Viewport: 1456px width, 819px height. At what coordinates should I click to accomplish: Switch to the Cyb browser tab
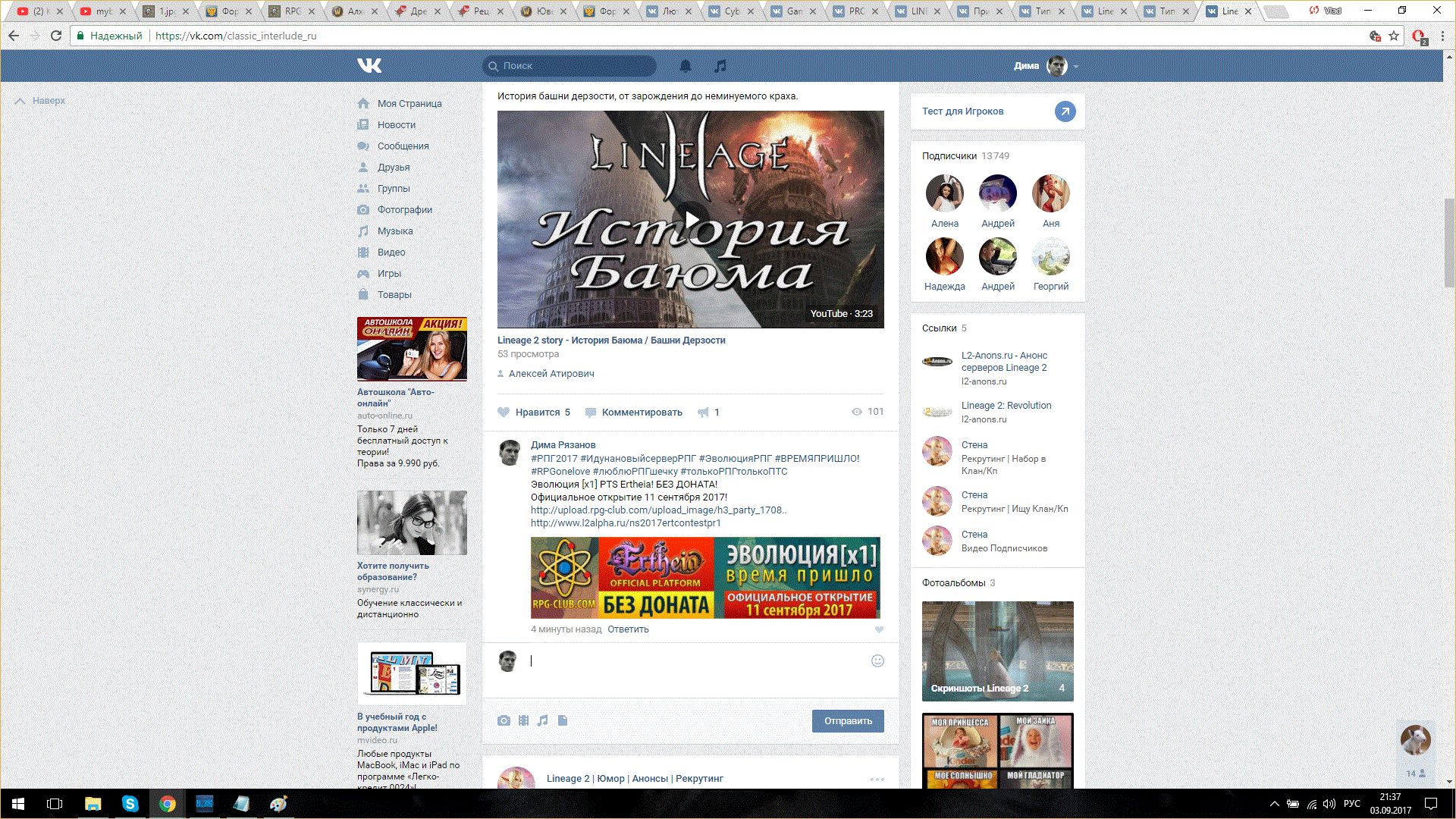(732, 11)
